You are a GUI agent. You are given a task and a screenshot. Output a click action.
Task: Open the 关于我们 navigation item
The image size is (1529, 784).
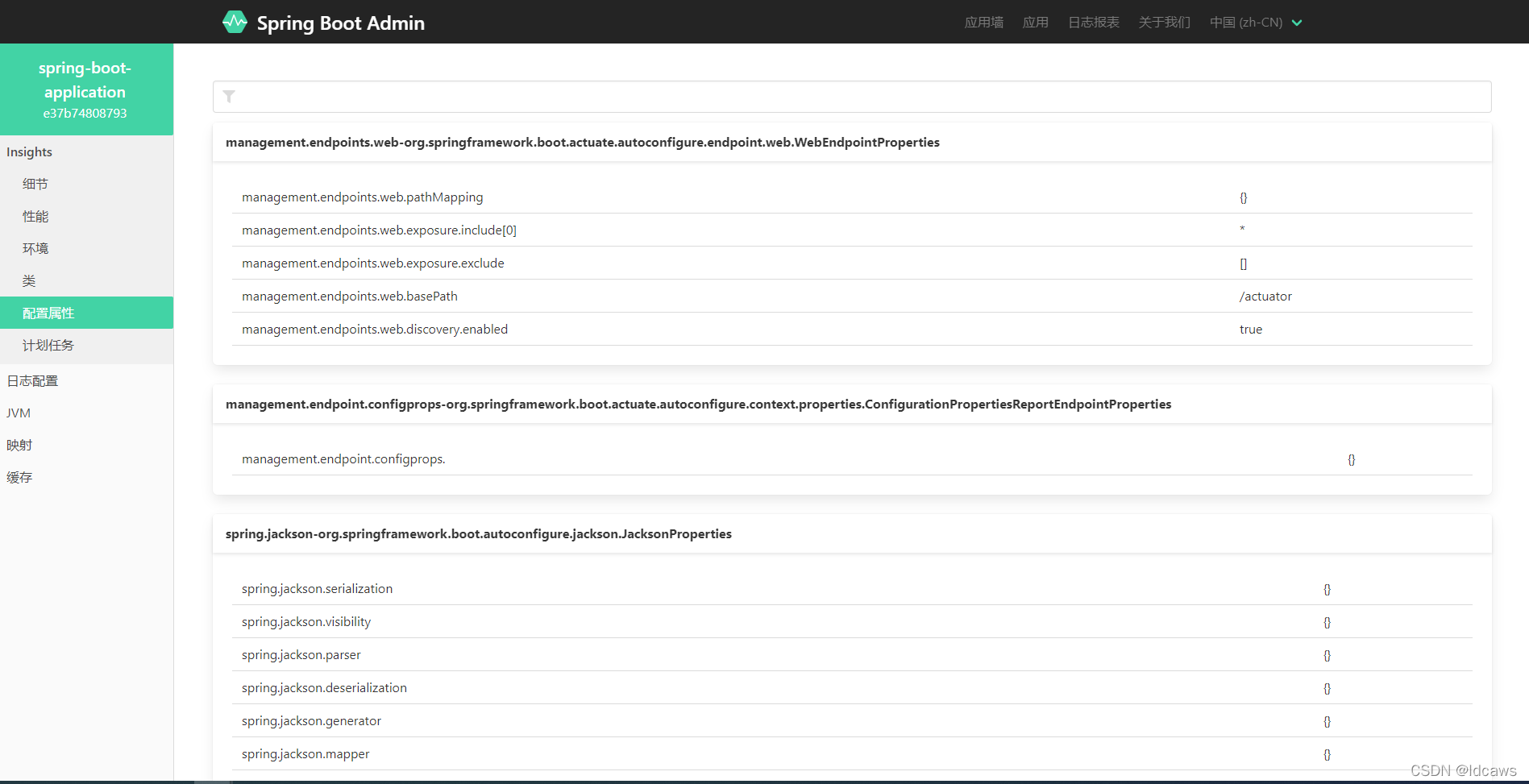click(x=1165, y=23)
